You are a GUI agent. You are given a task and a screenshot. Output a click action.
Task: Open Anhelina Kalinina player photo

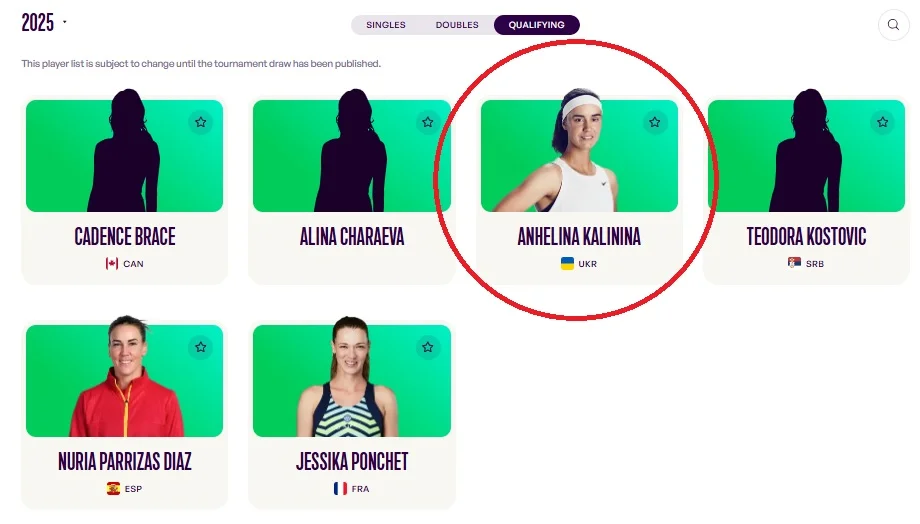[x=579, y=150]
